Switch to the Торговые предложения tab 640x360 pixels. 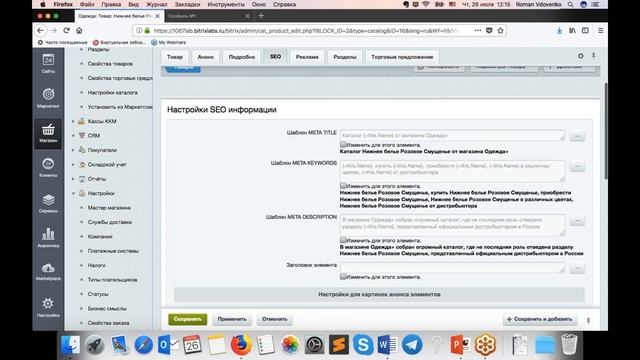pyautogui.click(x=402, y=57)
